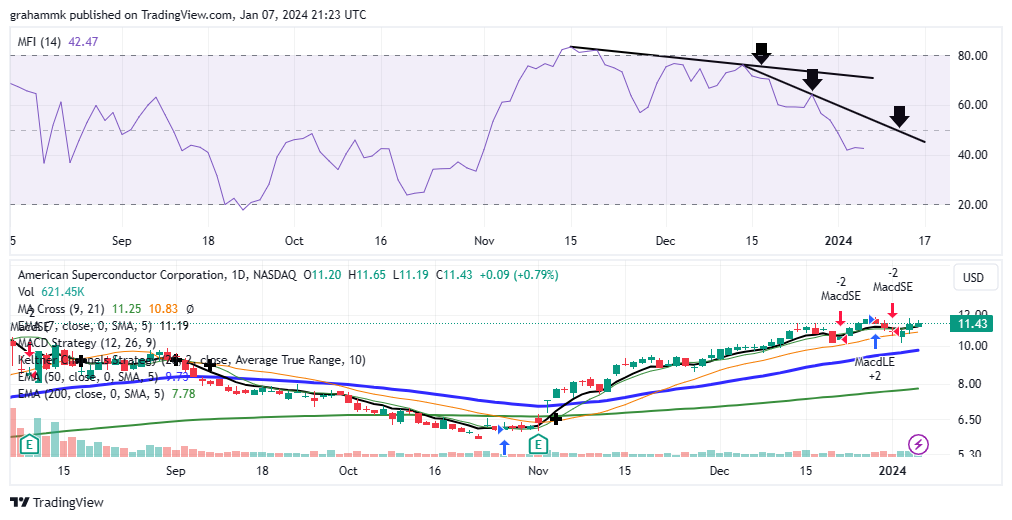Click 80.00 on the MFI scale
The image size is (1012, 520).
[x=972, y=56]
